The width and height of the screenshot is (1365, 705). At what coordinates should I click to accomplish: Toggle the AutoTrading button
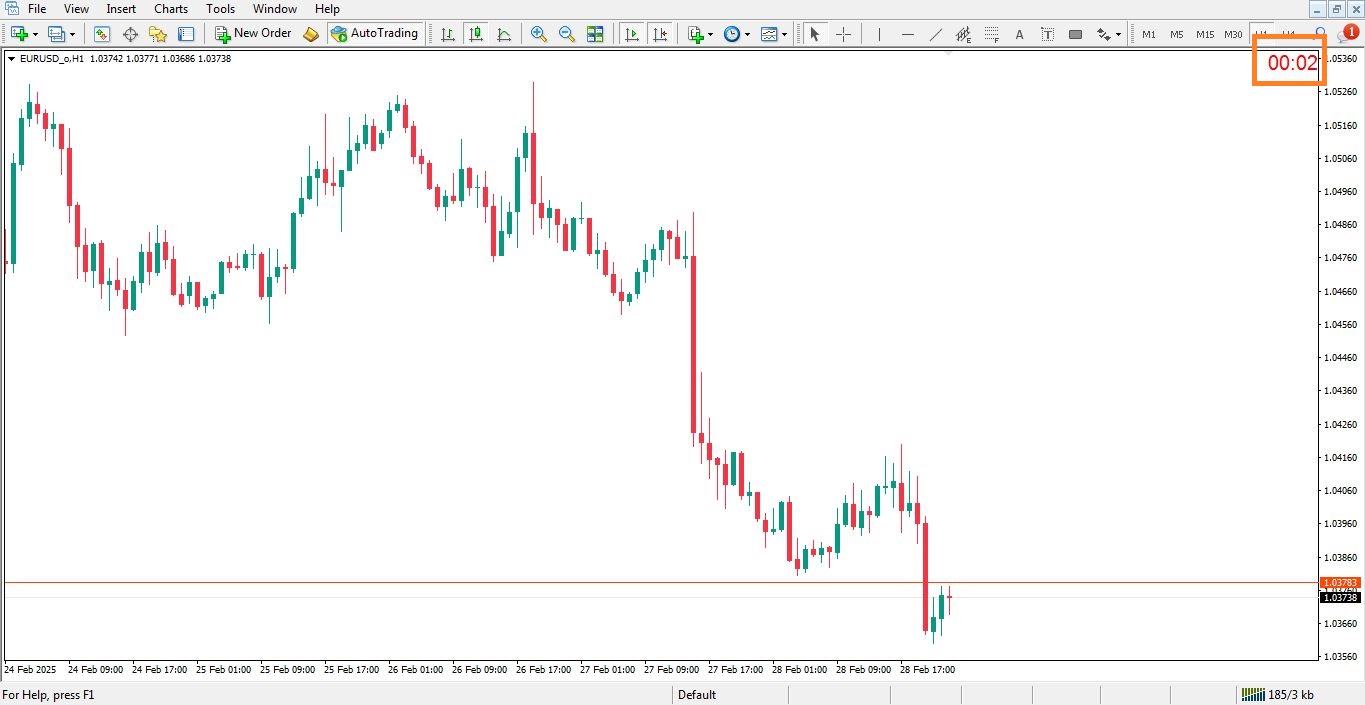point(374,34)
